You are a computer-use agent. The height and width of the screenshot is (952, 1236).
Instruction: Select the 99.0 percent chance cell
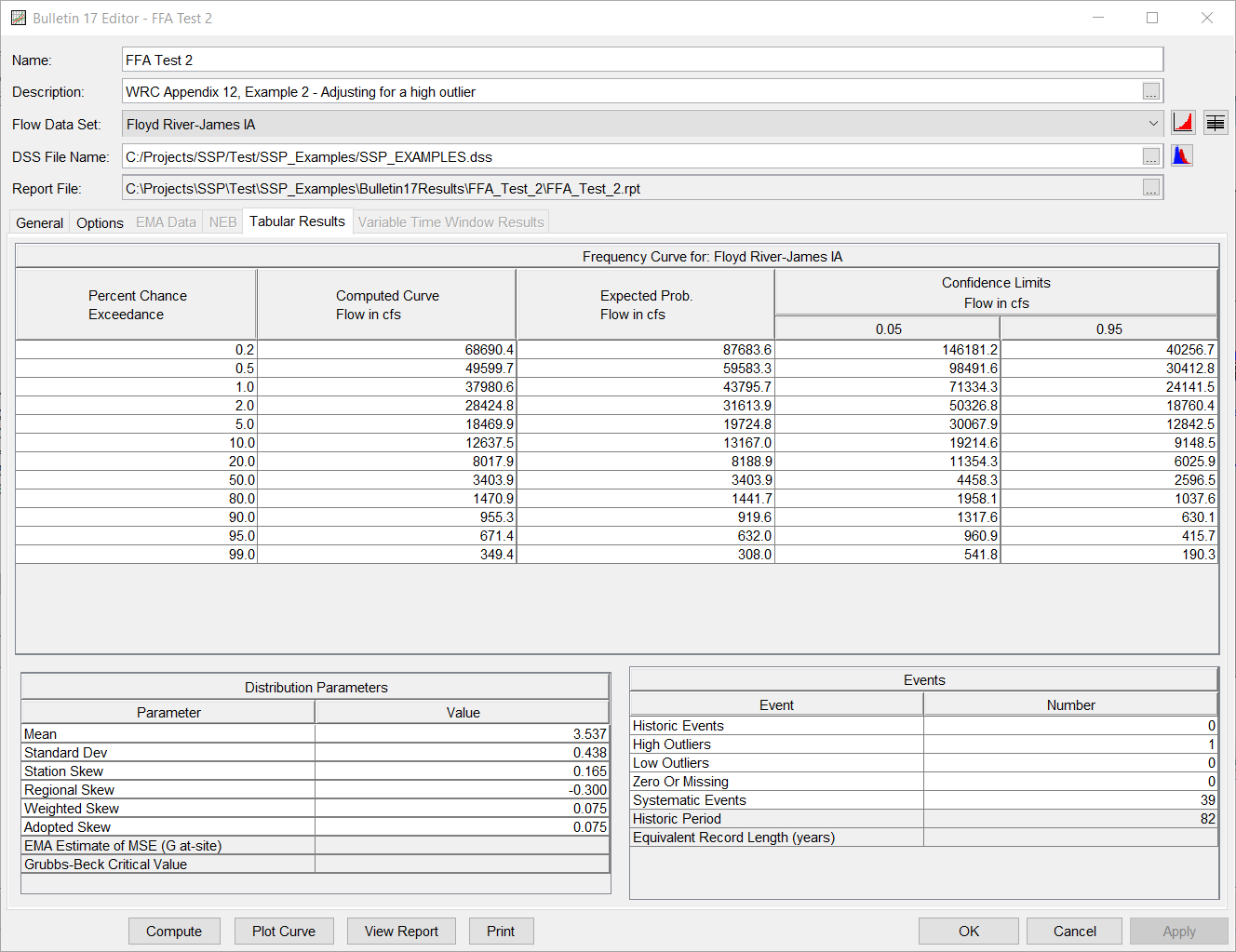(137, 555)
